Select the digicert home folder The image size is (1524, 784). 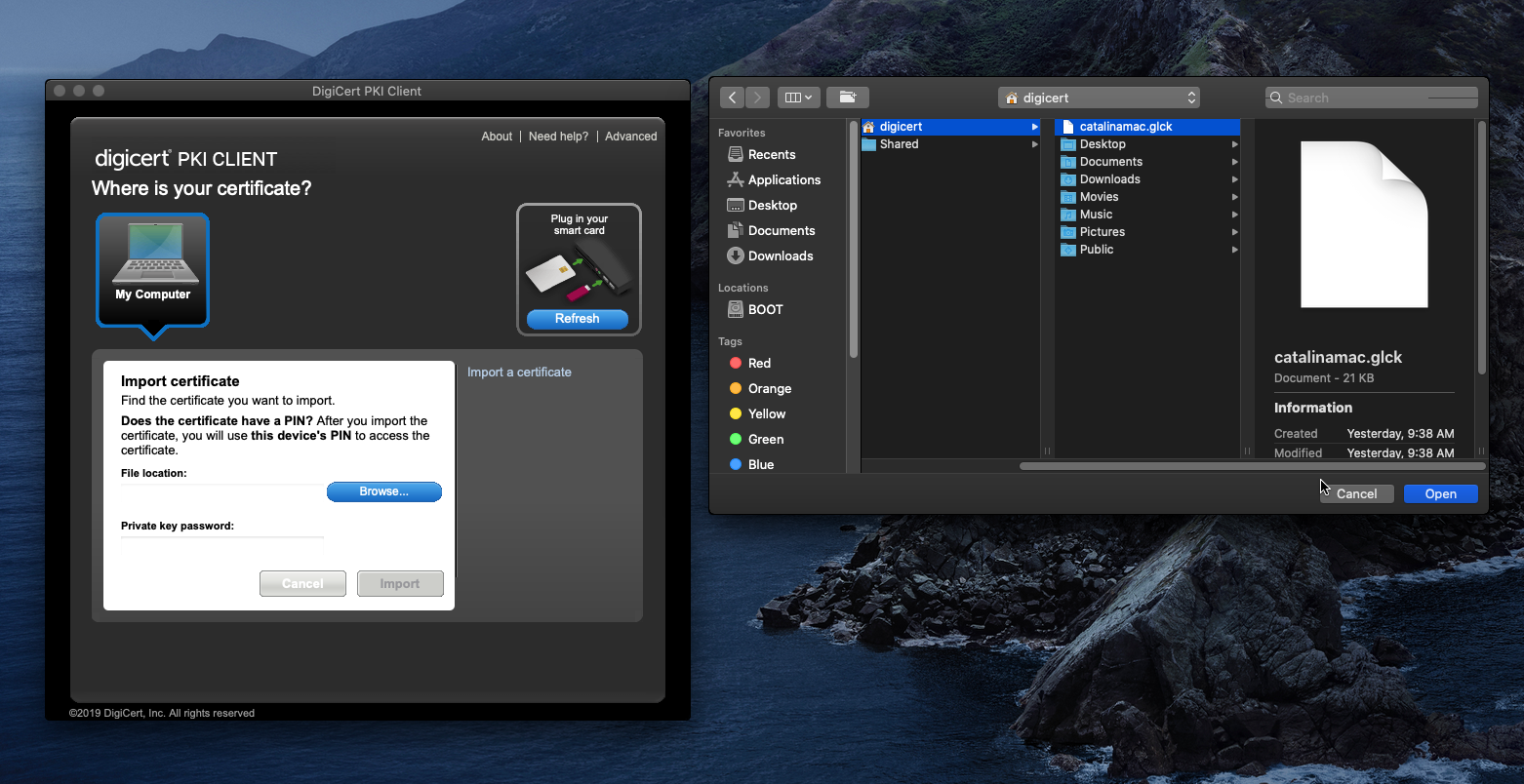950,127
